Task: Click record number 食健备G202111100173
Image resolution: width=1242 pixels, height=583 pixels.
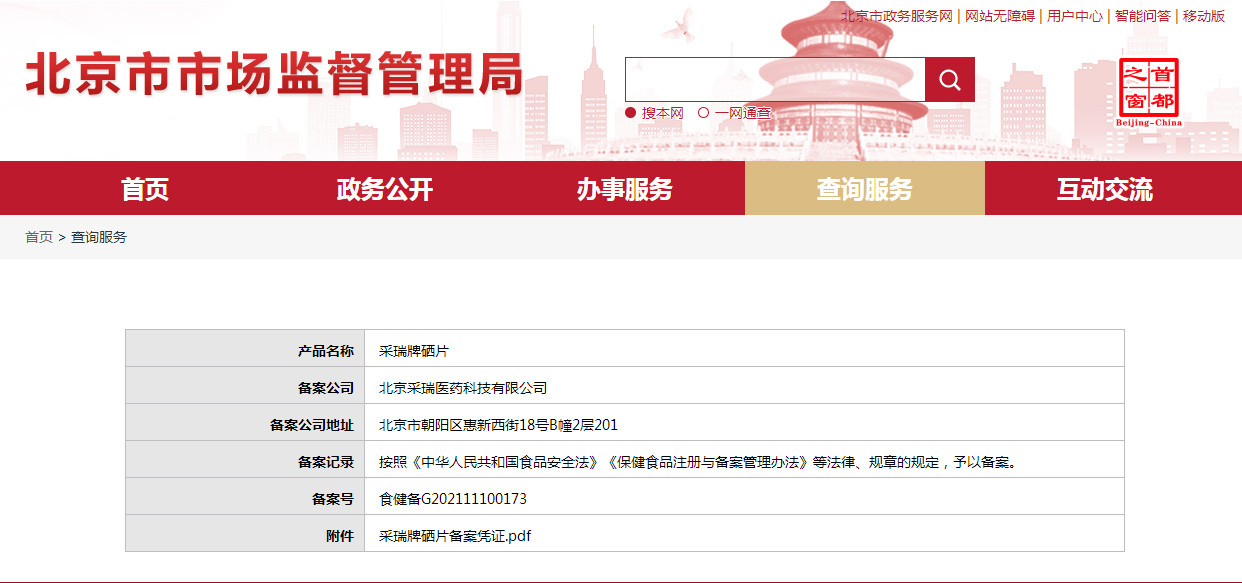Action: click(x=453, y=499)
